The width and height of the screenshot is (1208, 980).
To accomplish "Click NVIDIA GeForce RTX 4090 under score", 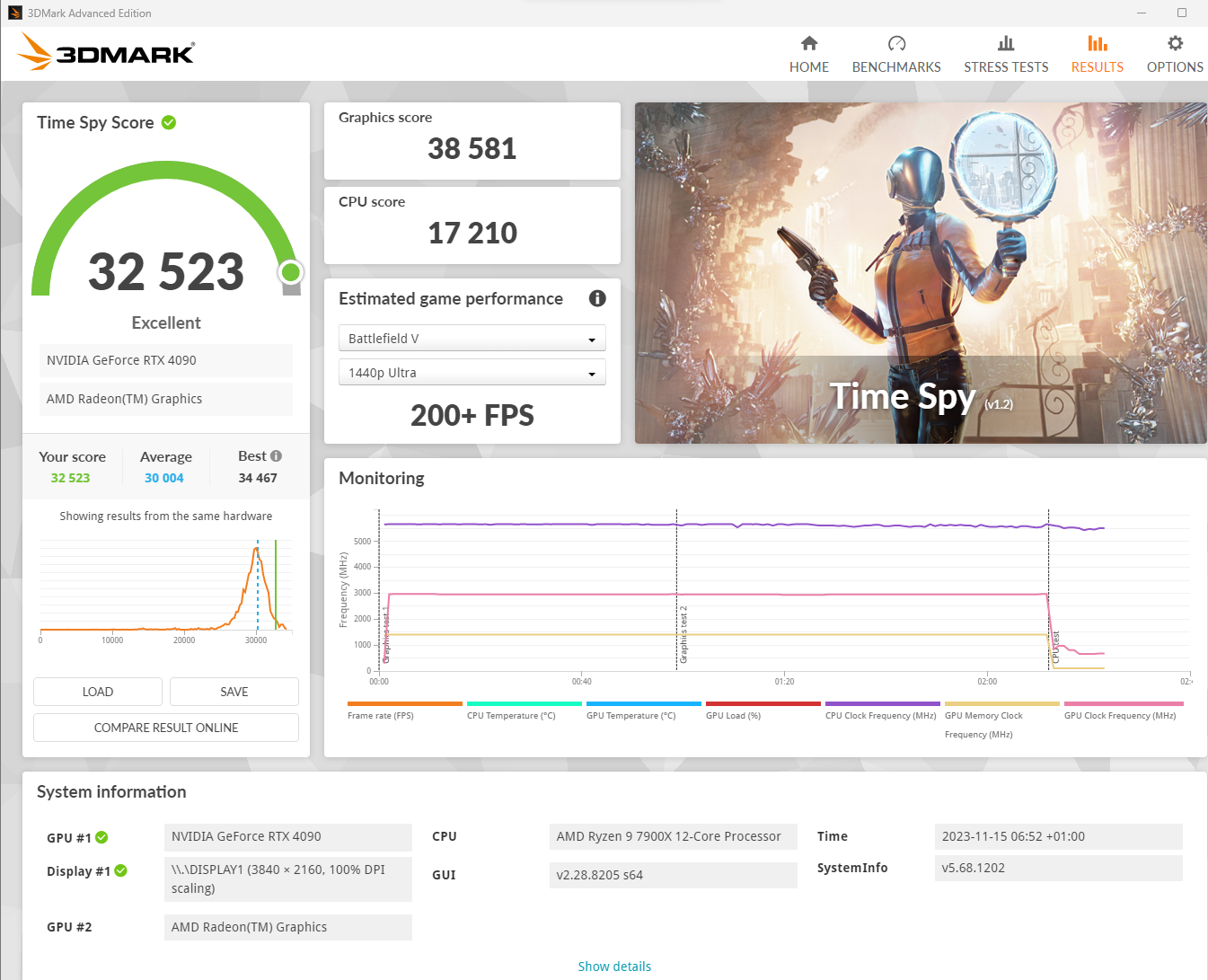I will [x=166, y=360].
